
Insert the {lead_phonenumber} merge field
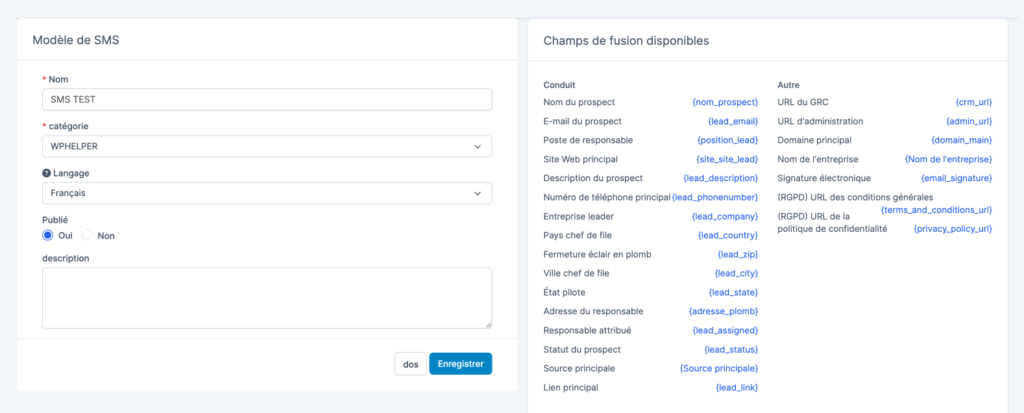pyautogui.click(x=715, y=197)
